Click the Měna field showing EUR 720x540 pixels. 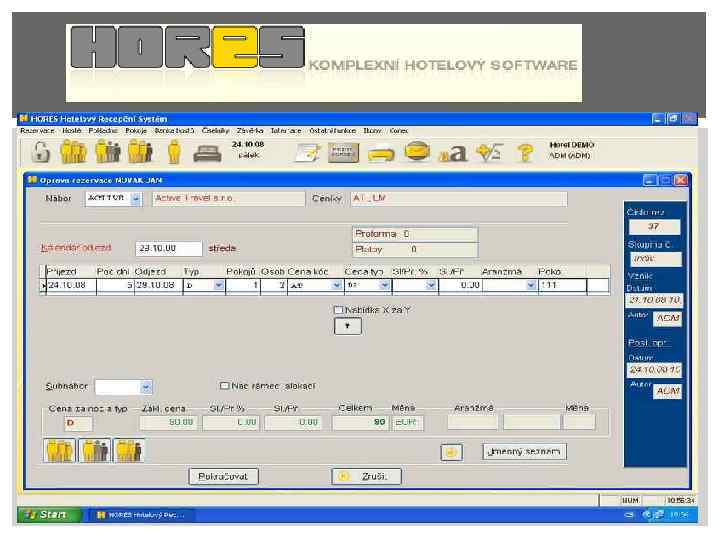point(407,422)
